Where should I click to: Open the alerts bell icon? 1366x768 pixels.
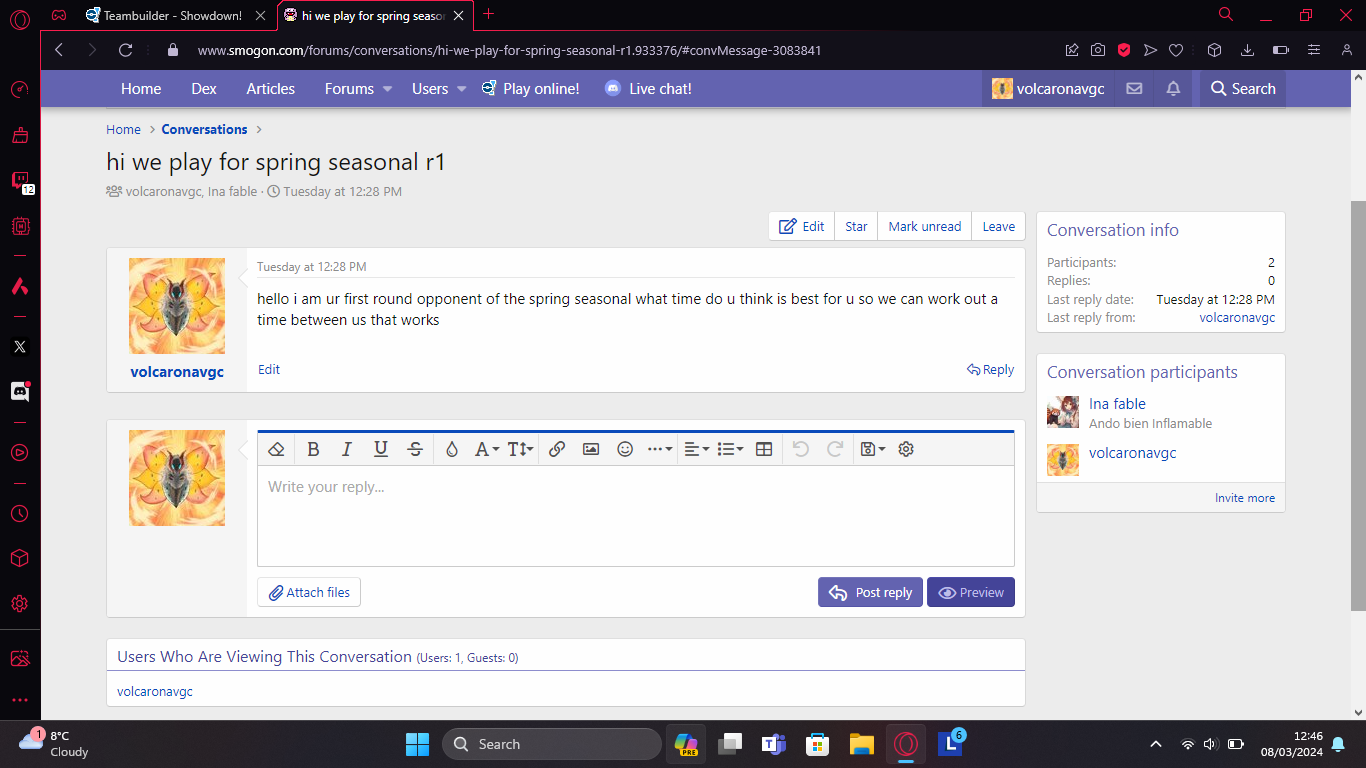tap(1173, 89)
